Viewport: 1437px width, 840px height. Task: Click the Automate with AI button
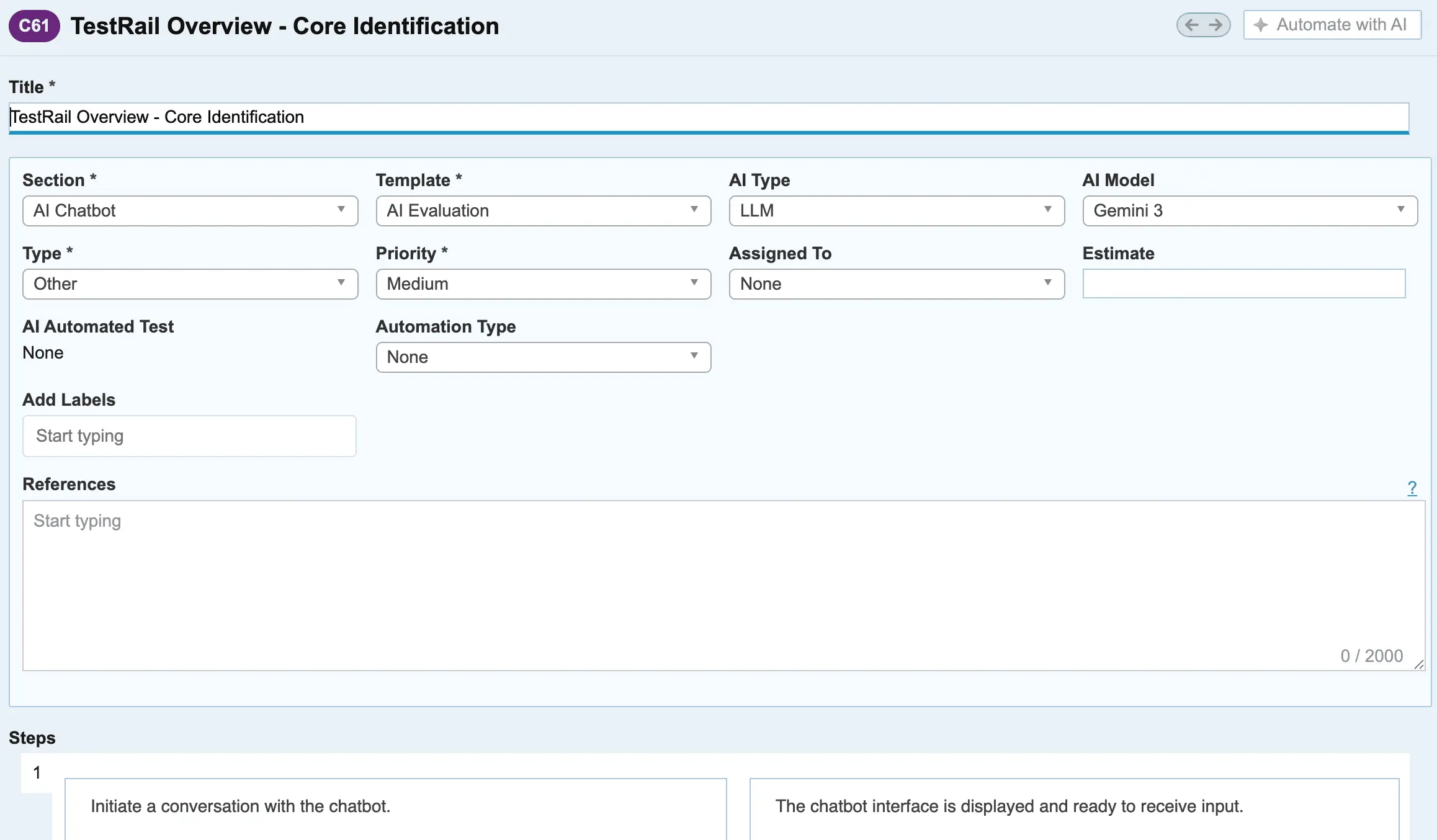tap(1332, 25)
